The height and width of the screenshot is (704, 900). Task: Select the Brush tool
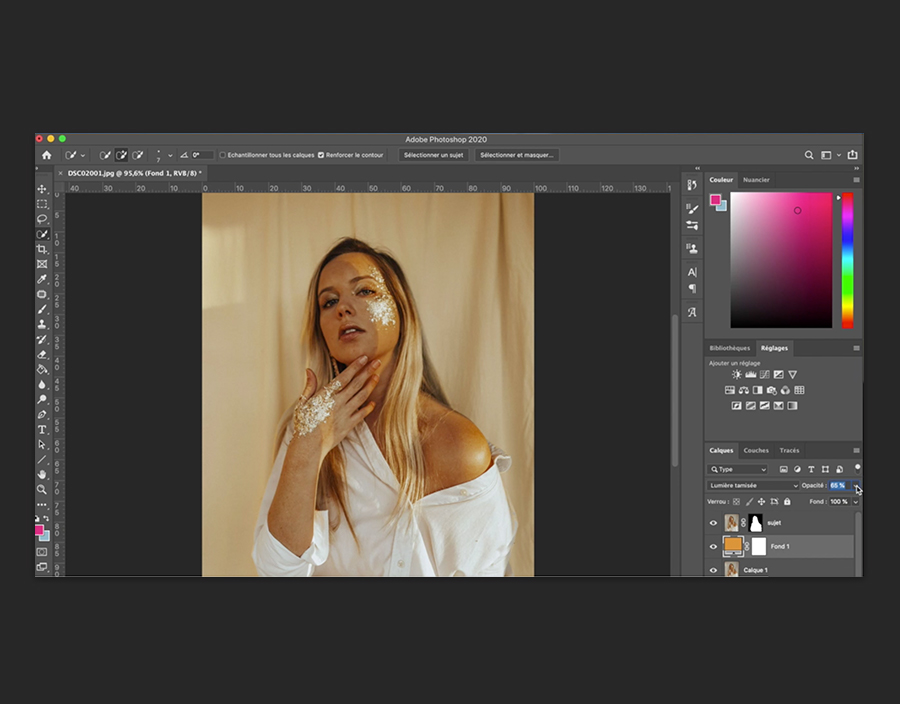pyautogui.click(x=42, y=309)
